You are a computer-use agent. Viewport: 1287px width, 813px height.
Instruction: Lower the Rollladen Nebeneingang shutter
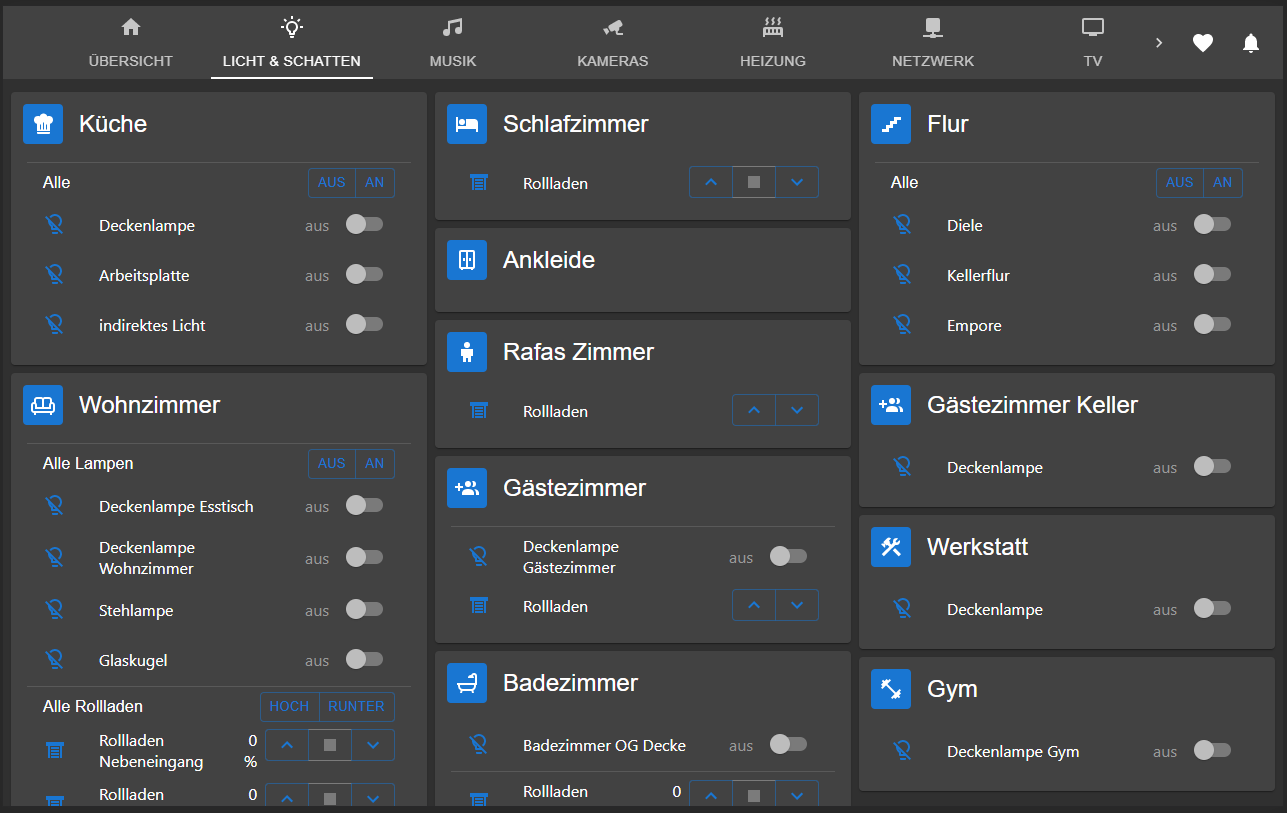[x=373, y=745]
